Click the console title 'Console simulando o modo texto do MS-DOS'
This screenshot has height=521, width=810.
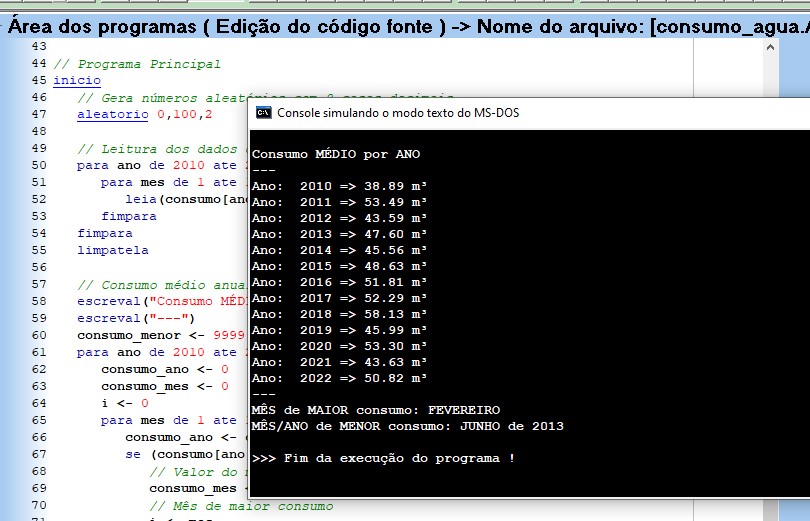pos(398,113)
